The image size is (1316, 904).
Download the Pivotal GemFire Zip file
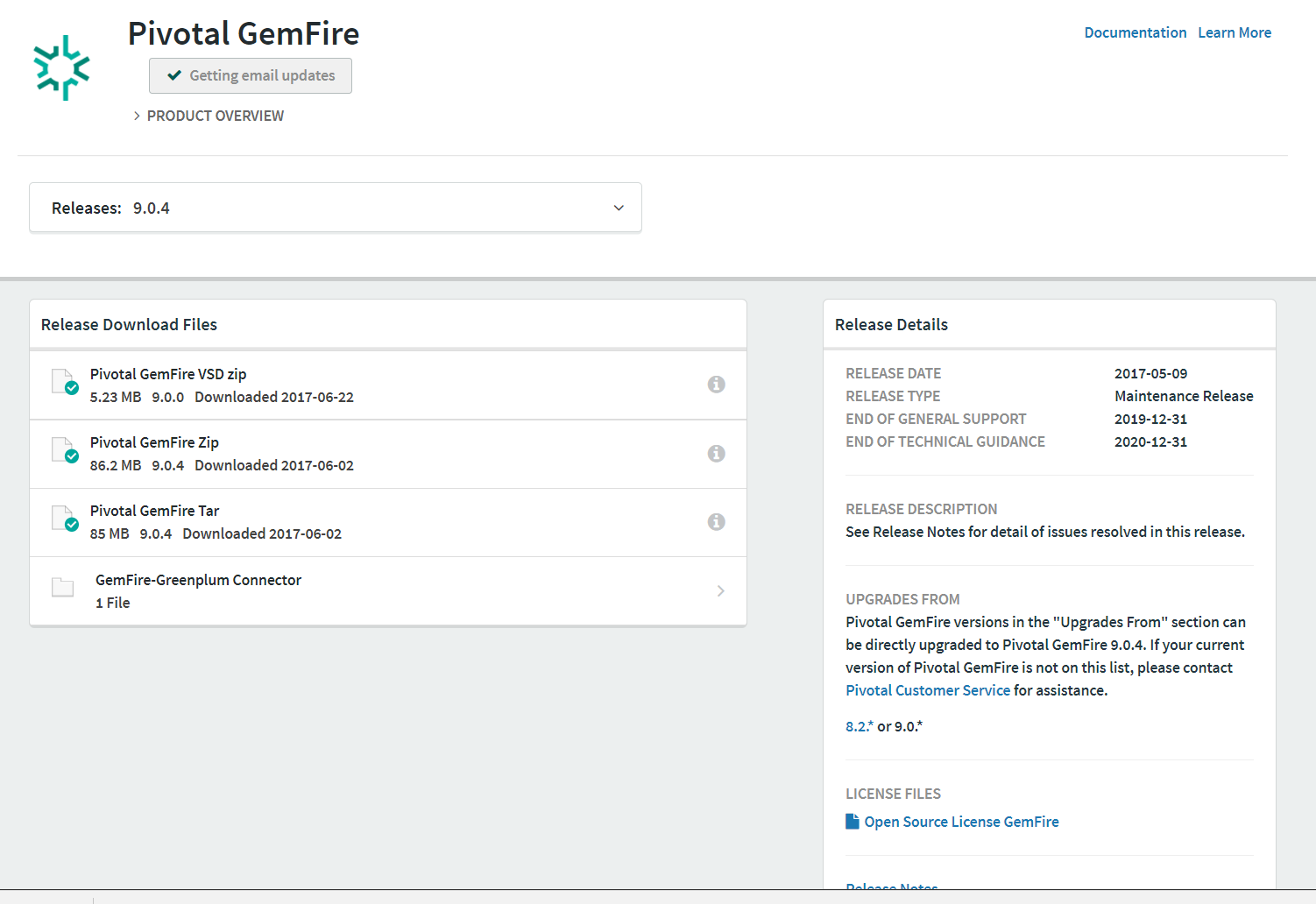154,442
